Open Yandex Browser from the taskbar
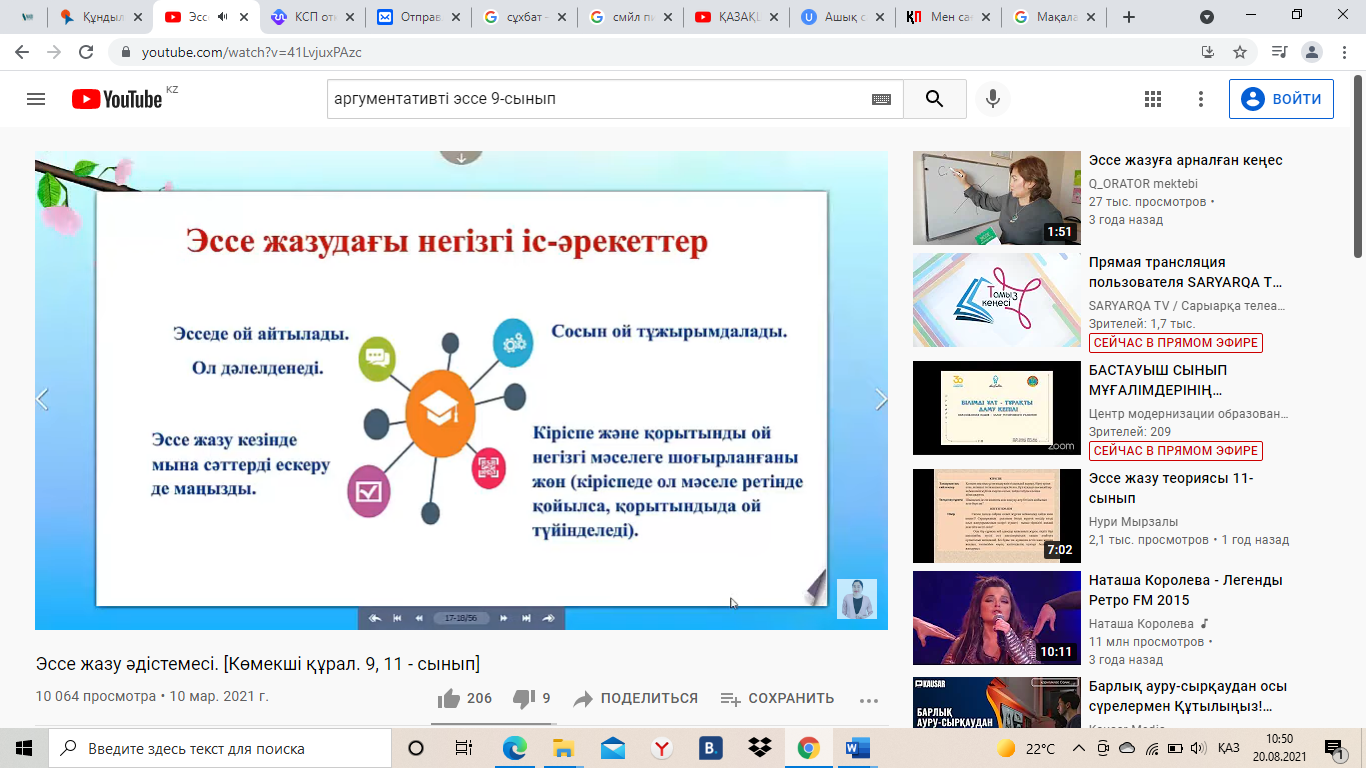This screenshot has width=1366, height=768. pyautogui.click(x=661, y=748)
